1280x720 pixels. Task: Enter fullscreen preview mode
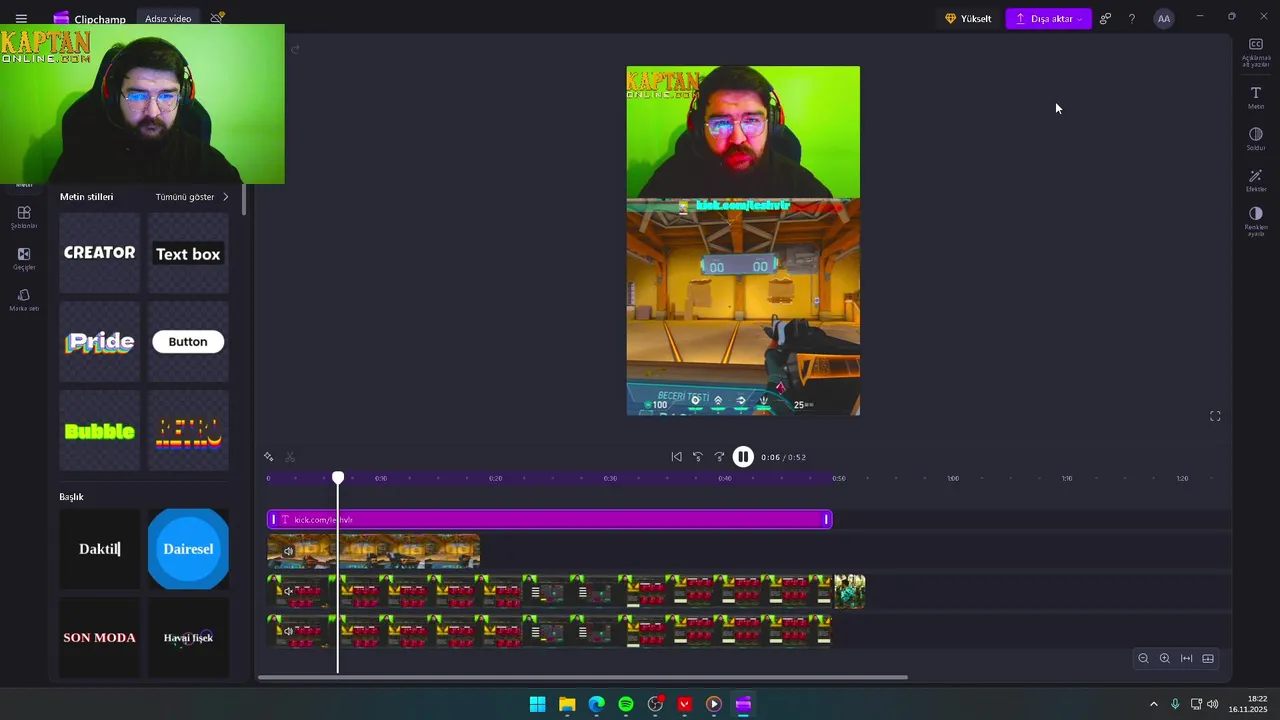coord(1215,416)
